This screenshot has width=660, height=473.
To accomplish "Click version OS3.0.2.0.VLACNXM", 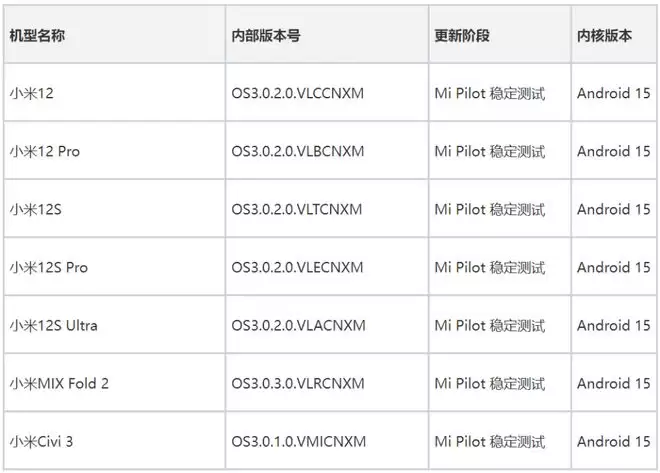I will (298, 326).
